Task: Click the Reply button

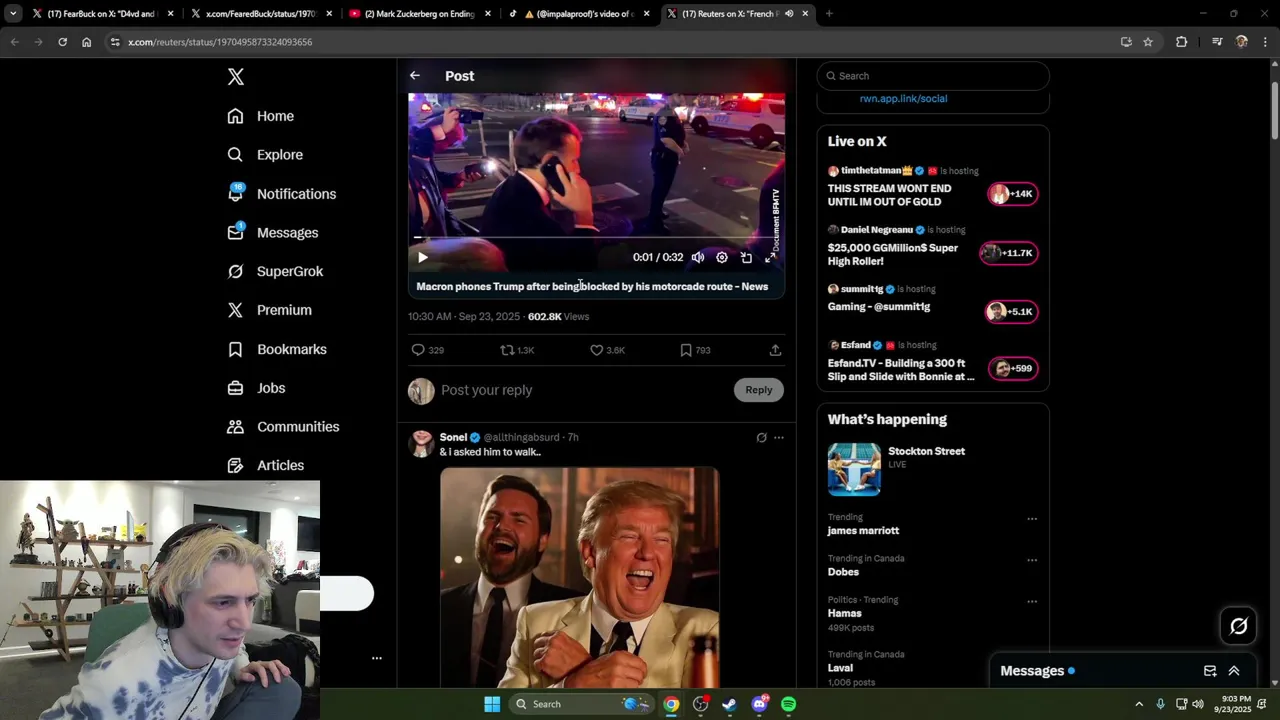Action: [759, 390]
